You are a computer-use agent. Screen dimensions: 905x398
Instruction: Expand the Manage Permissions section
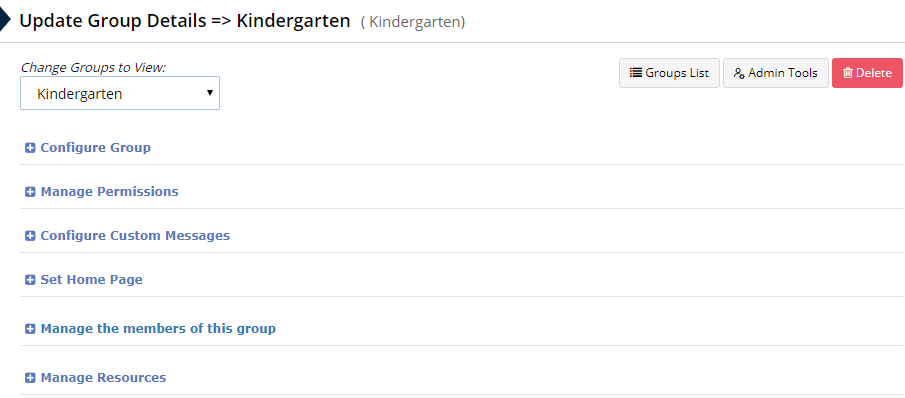109,192
